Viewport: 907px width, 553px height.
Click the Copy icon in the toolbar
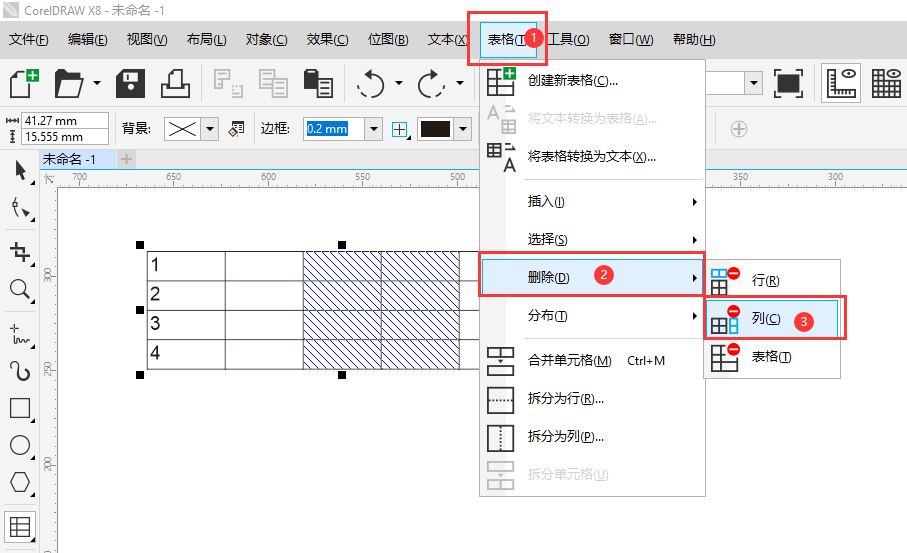click(273, 83)
